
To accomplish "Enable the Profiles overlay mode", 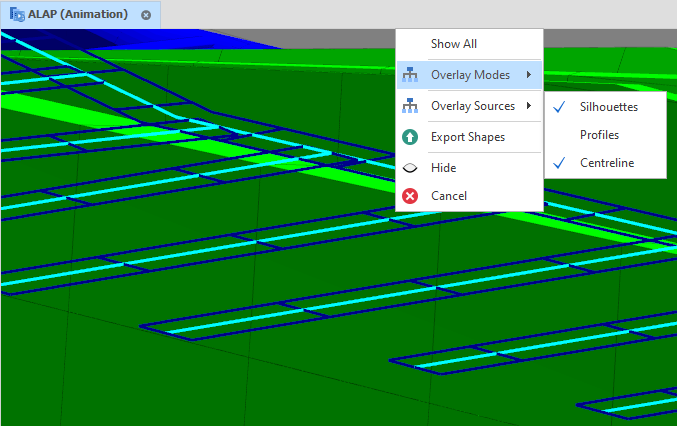I will 605,135.
